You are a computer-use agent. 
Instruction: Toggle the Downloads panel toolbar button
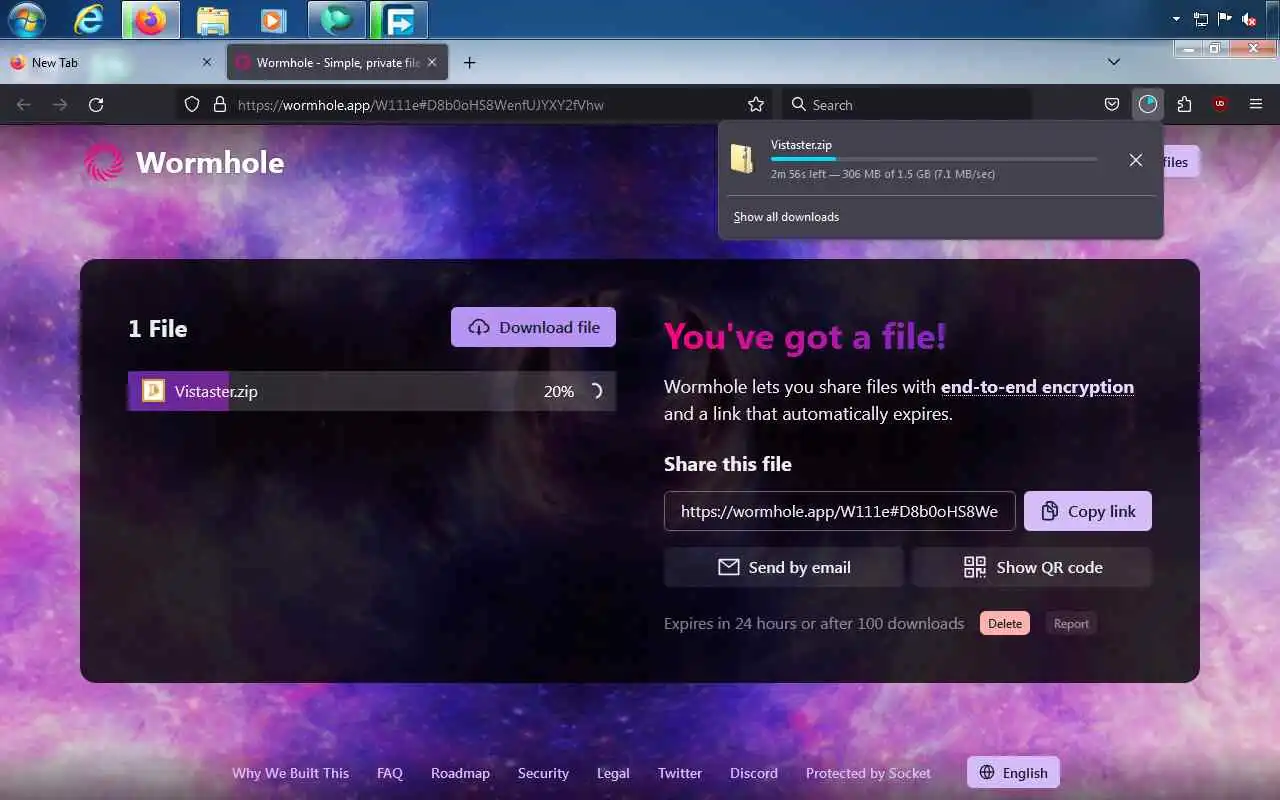tap(1148, 104)
